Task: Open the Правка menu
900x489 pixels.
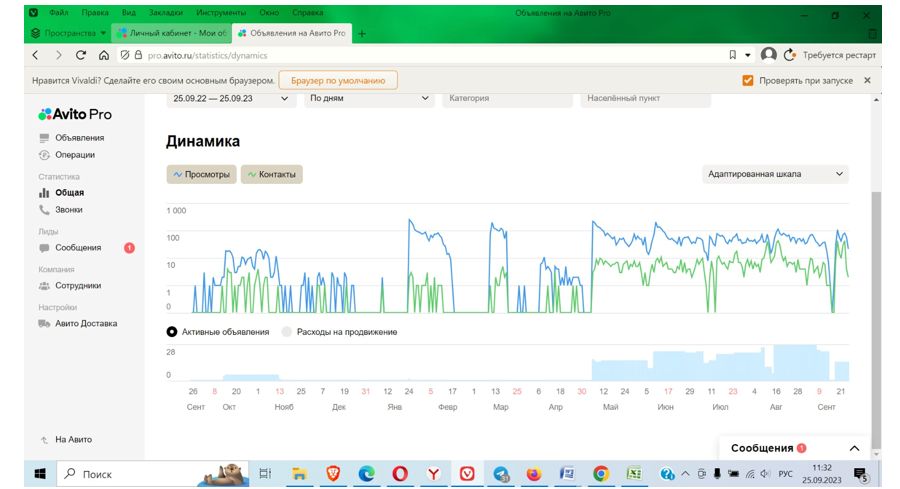Action: tap(95, 12)
